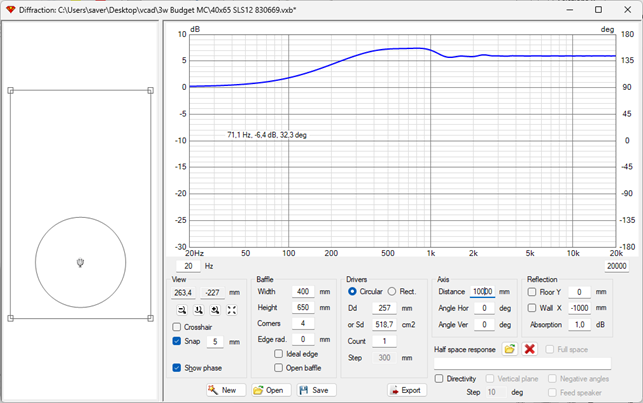Click the Save button
Screen dimensions: 643x403
point(316,390)
